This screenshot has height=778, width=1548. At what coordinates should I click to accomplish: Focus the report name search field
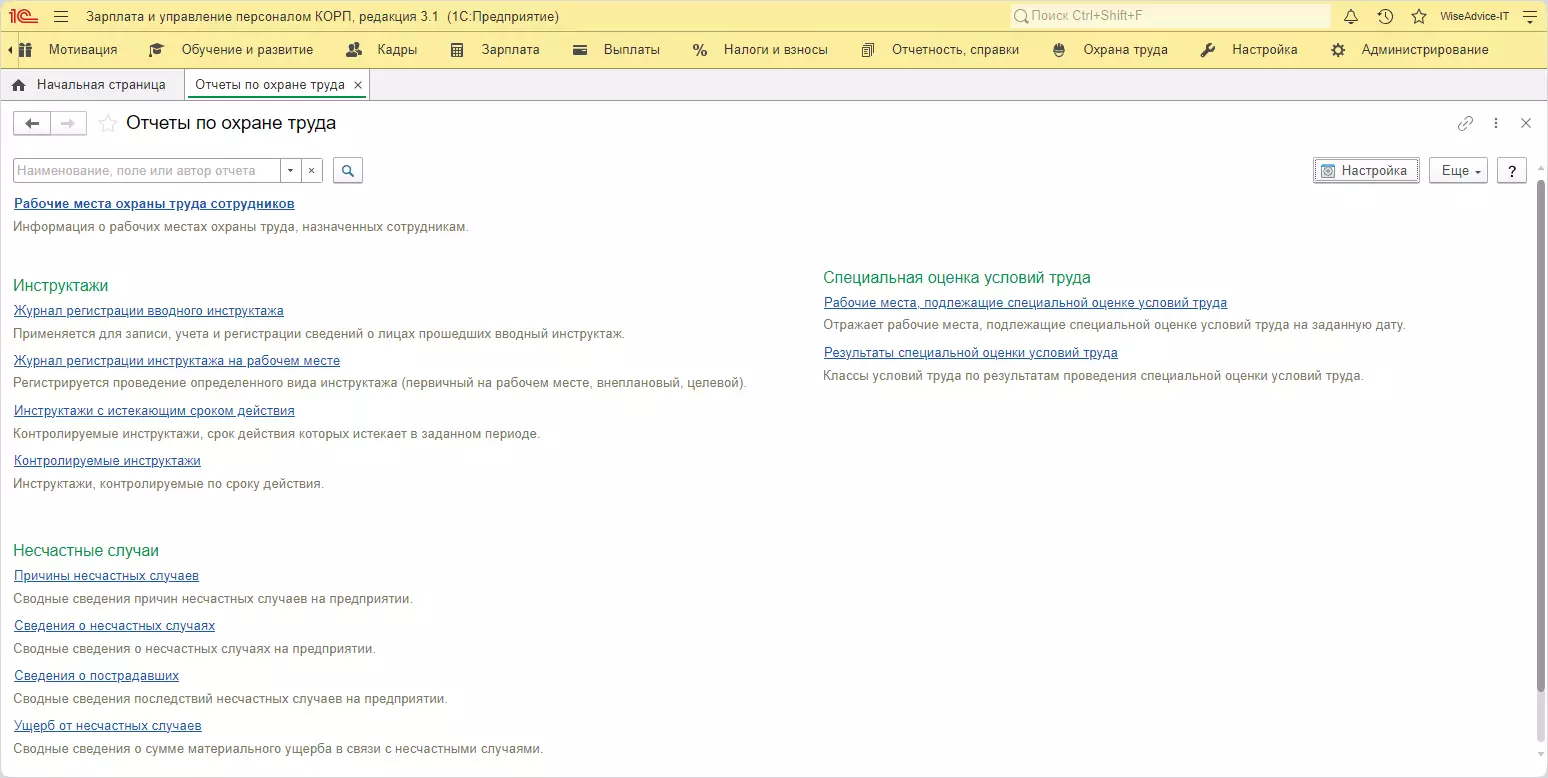[147, 171]
